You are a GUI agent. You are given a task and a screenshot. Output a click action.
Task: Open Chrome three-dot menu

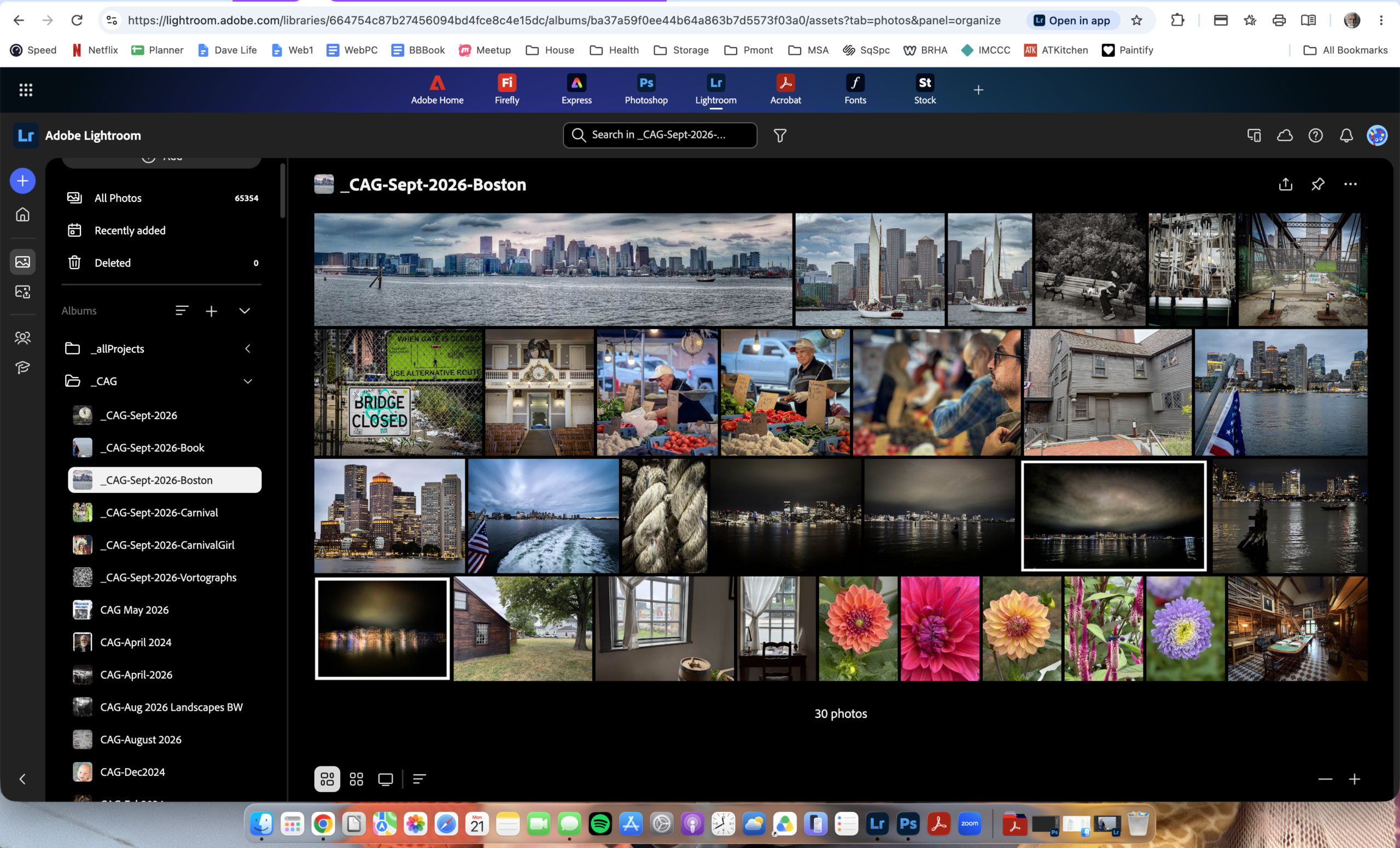pos(1381,20)
